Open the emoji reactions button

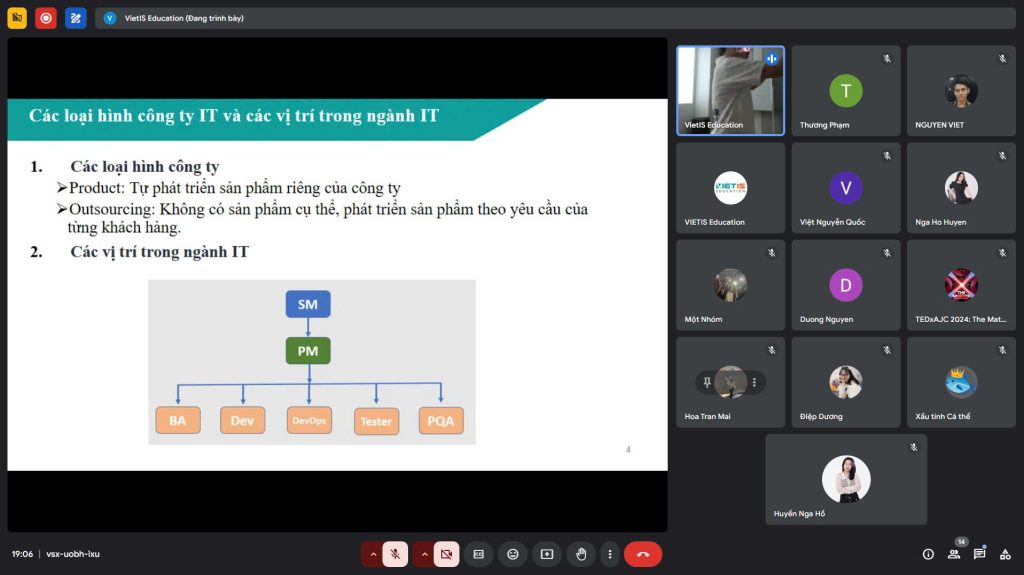[x=513, y=554]
